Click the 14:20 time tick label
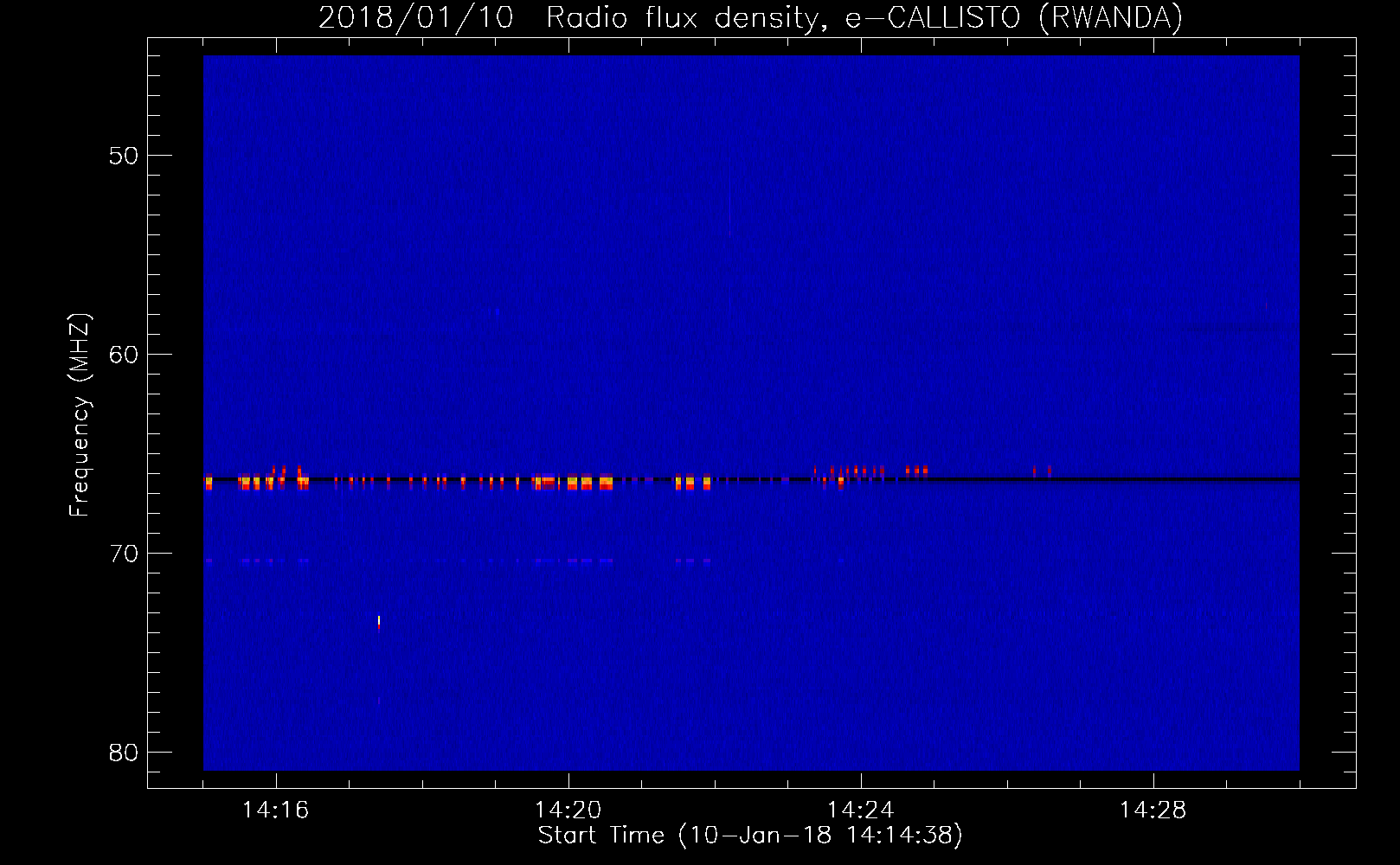Image resolution: width=1400 pixels, height=865 pixels. point(568,811)
